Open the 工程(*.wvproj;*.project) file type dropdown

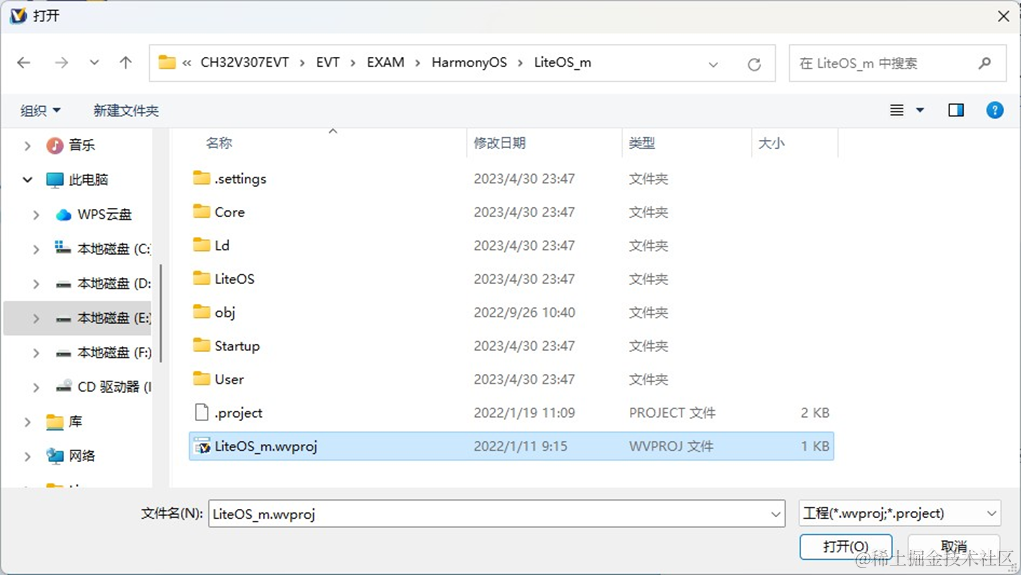[900, 514]
